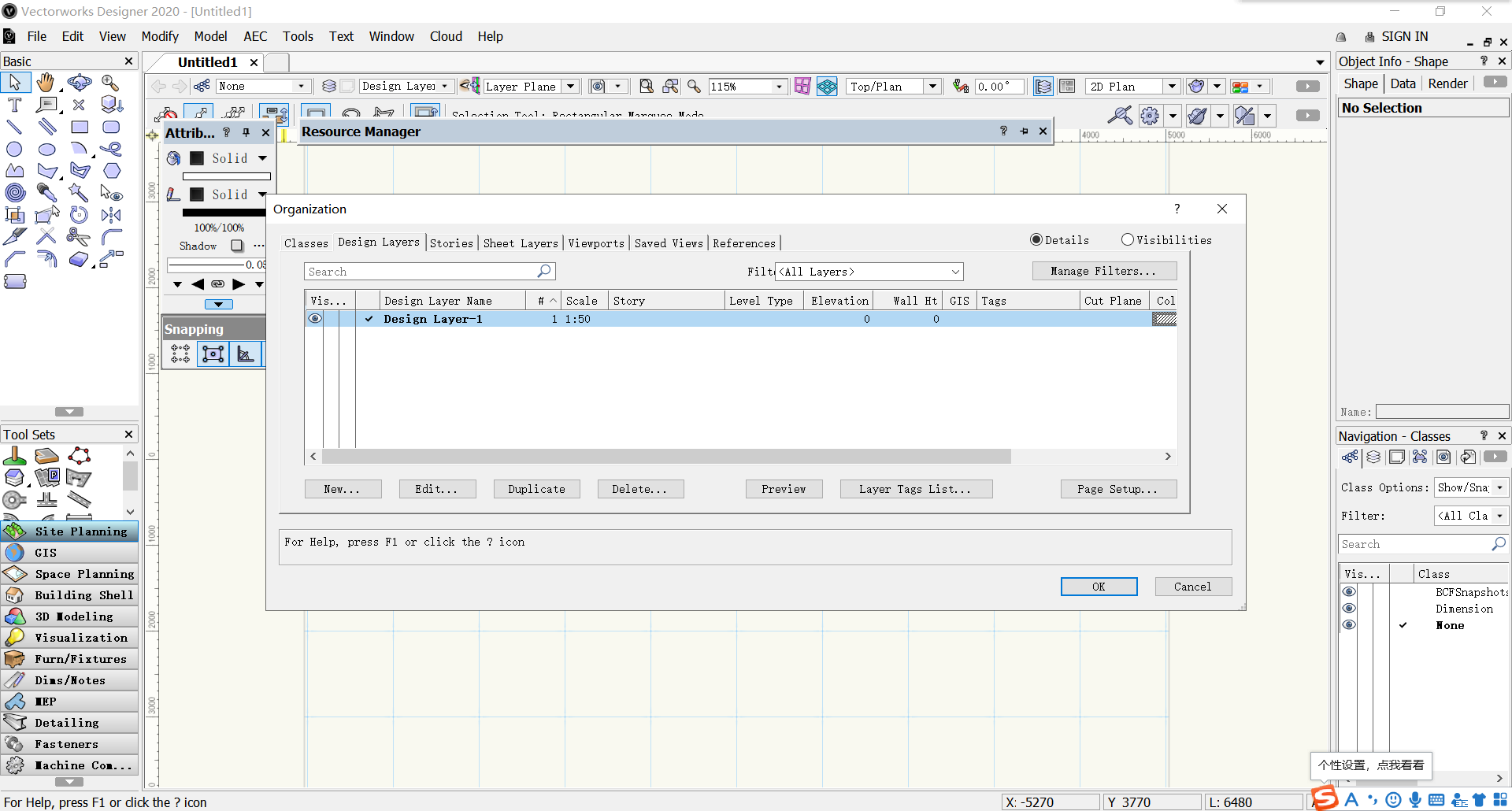The image size is (1512, 811).
Task: Select the Rotate tool
Action: click(x=79, y=214)
